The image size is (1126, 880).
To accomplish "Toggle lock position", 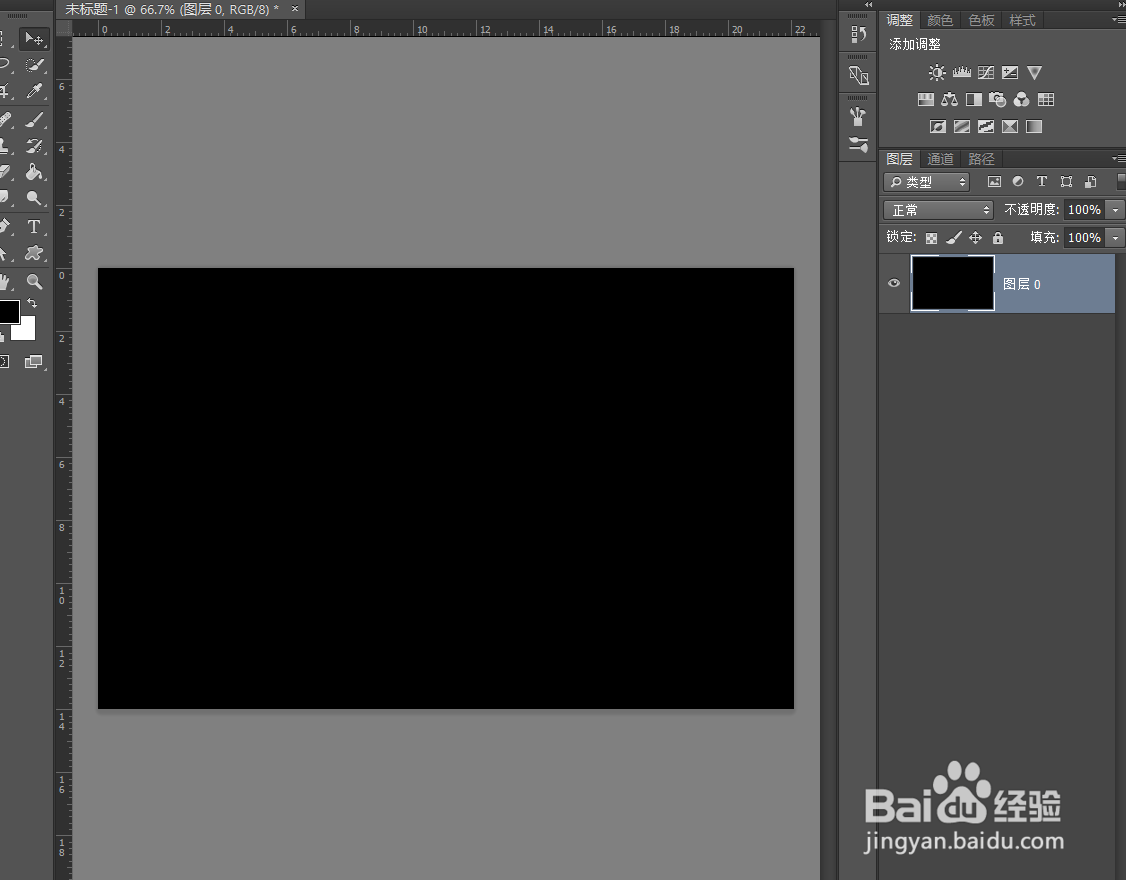I will pyautogui.click(x=975, y=238).
